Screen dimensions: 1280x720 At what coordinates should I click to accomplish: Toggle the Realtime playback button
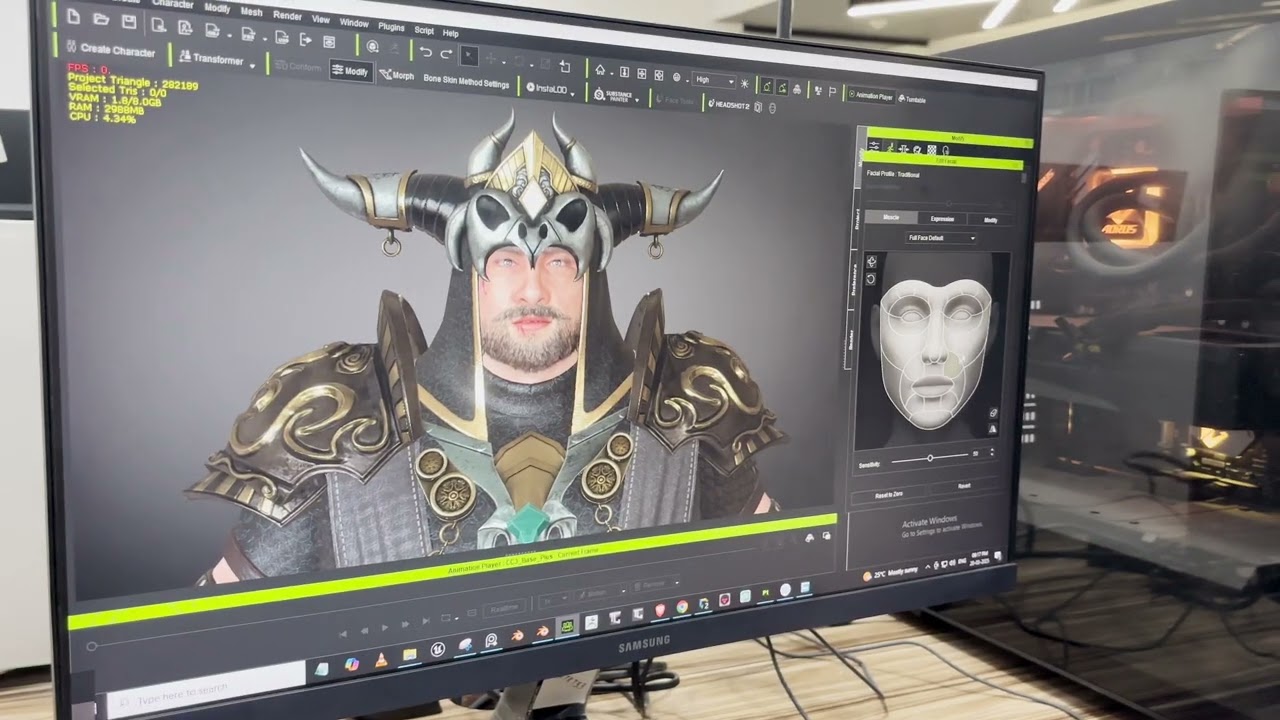coord(505,608)
